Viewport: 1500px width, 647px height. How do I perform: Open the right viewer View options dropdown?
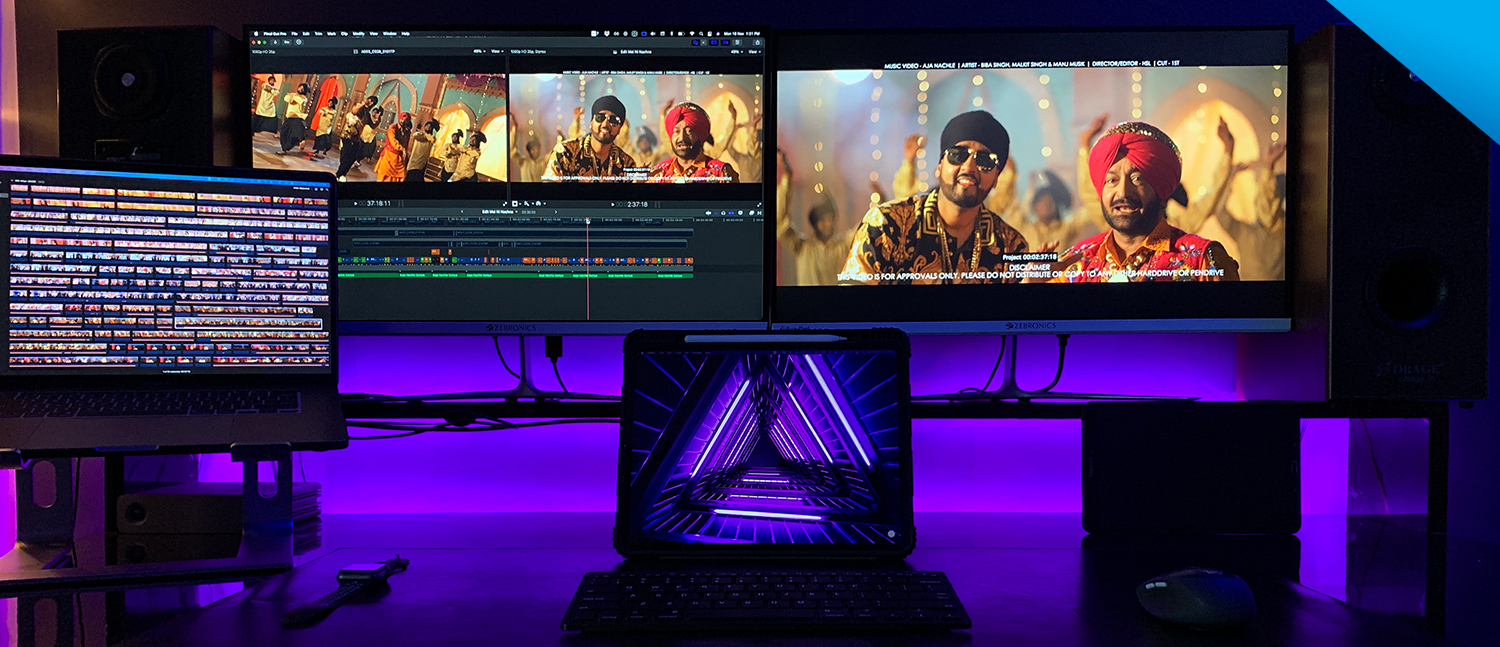point(754,52)
